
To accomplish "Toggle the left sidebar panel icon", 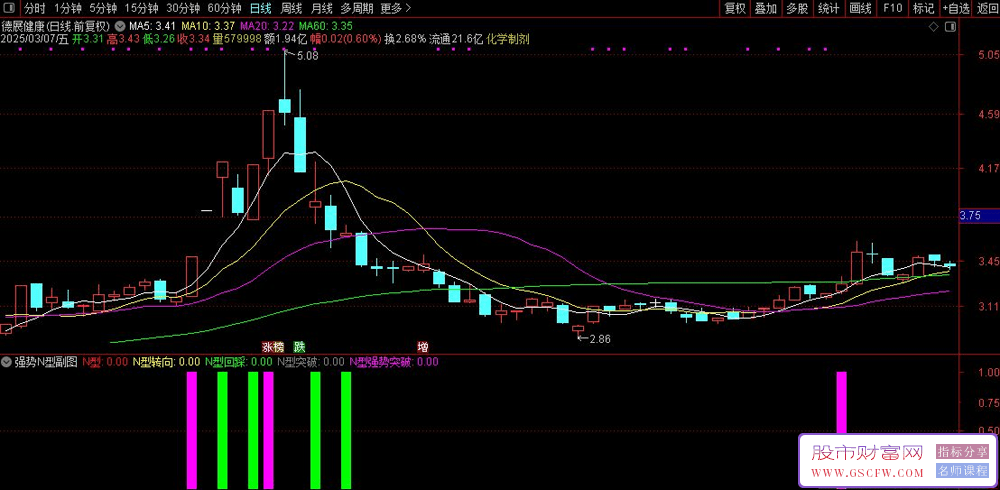I will tap(11, 8).
